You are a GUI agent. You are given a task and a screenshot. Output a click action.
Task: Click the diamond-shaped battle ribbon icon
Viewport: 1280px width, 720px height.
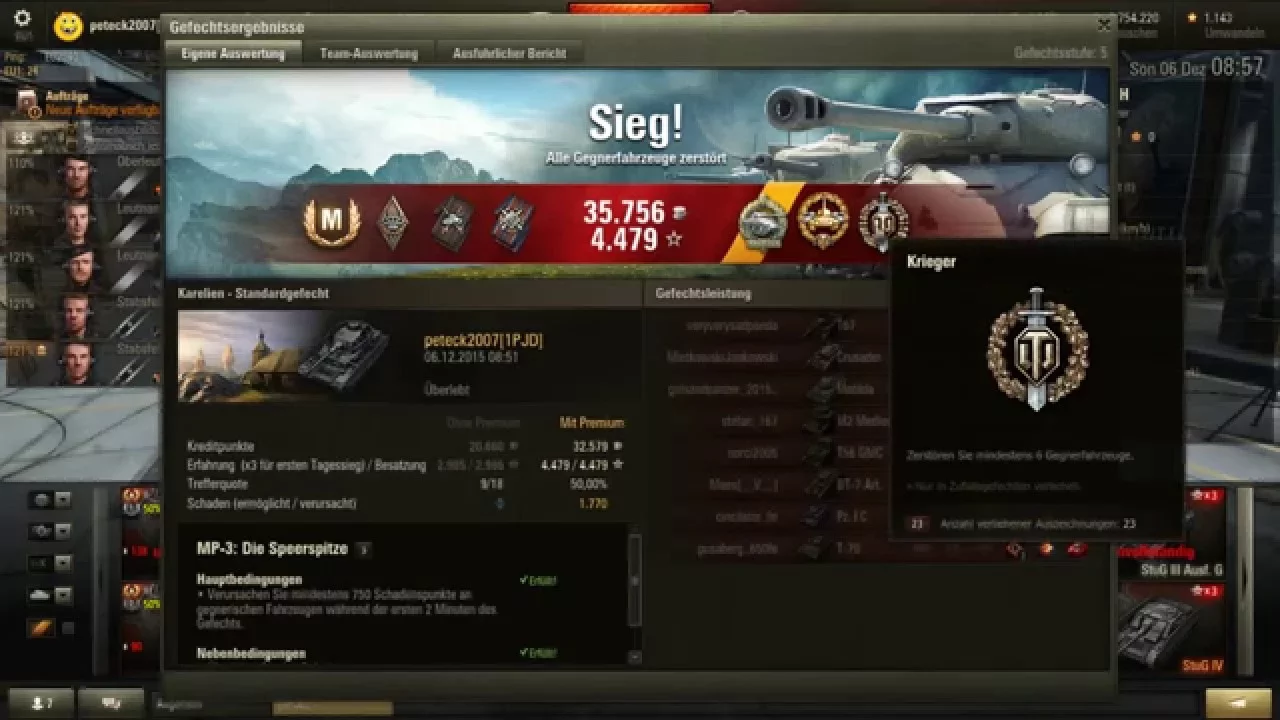(392, 222)
